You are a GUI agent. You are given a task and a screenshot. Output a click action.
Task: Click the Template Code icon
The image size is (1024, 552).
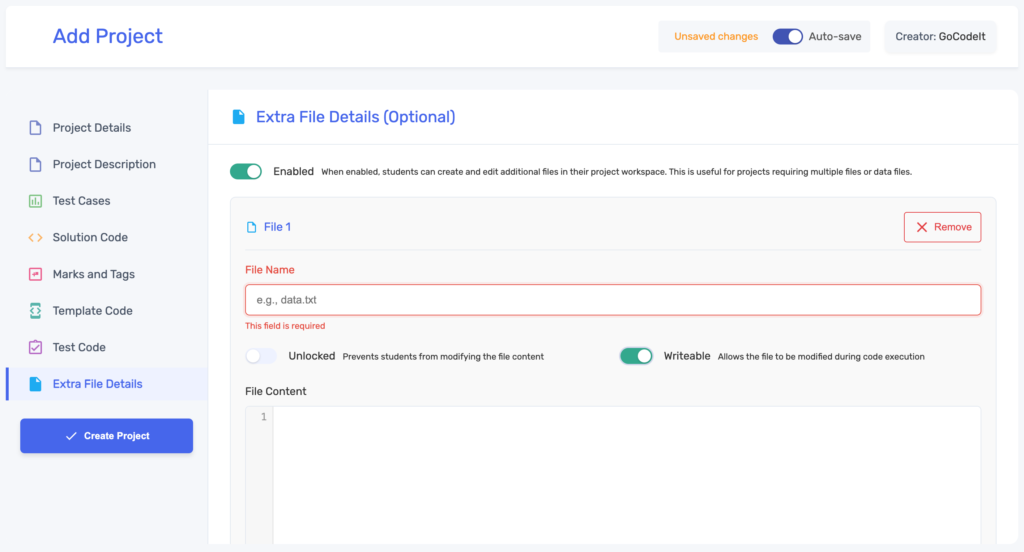click(x=35, y=311)
